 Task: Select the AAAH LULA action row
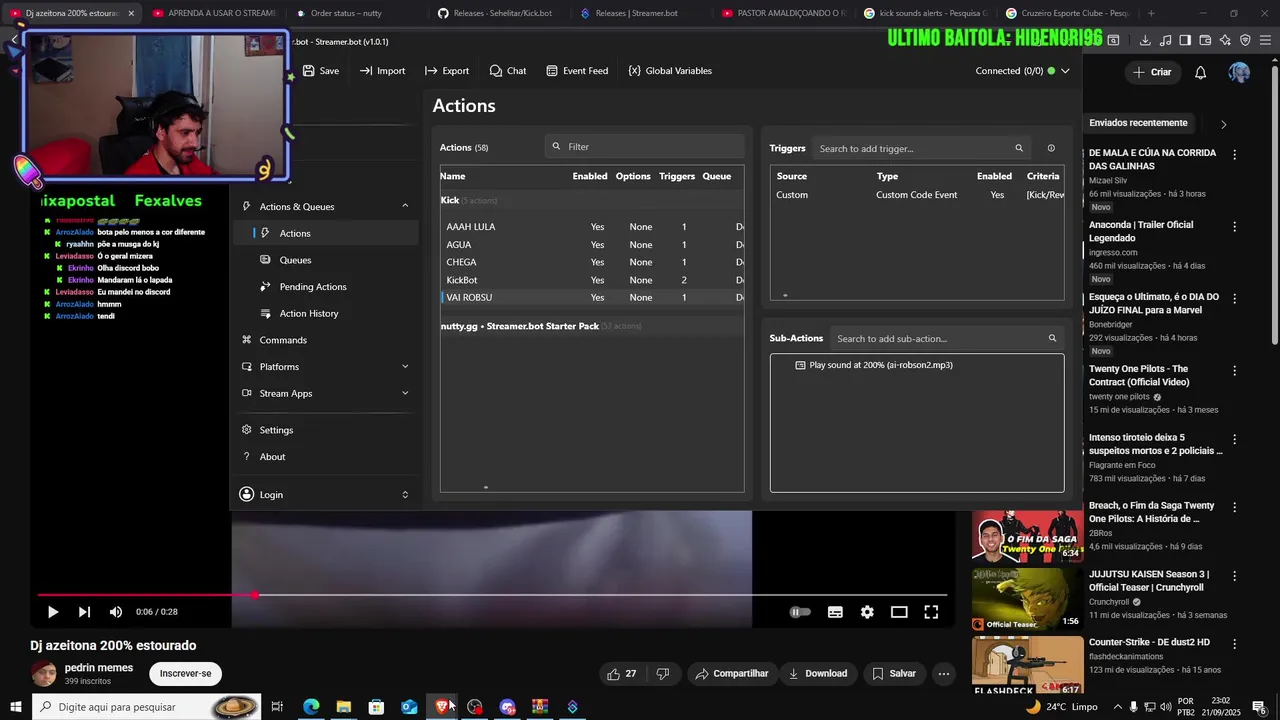592,227
